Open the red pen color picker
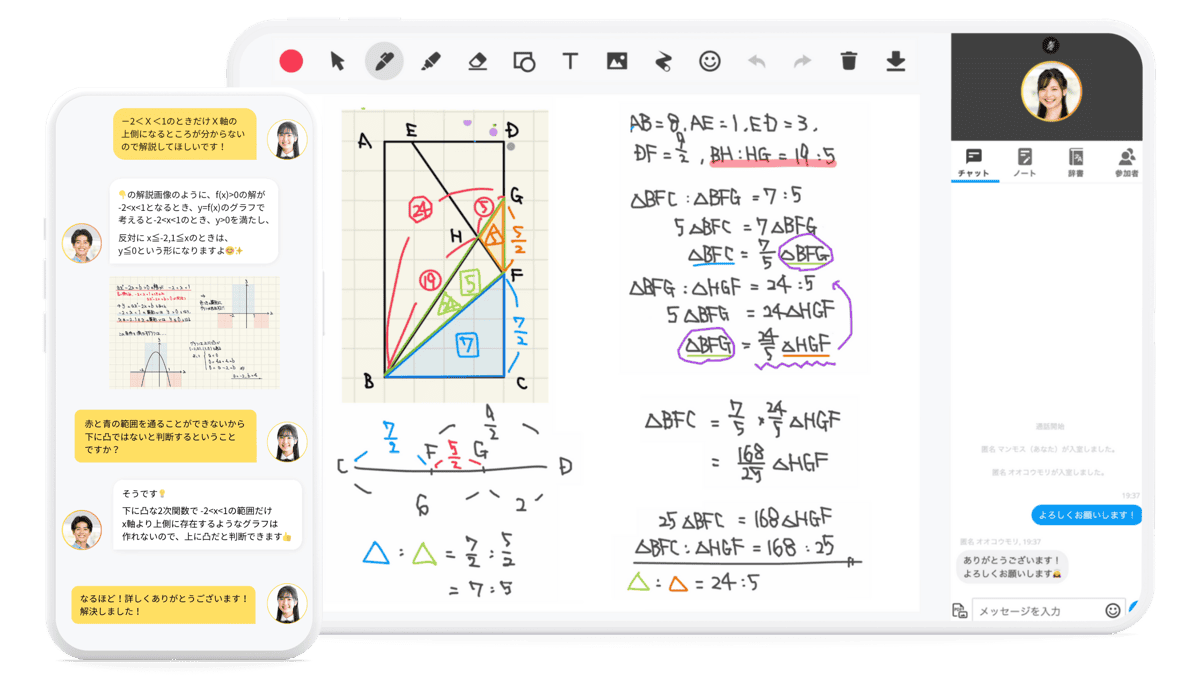The width and height of the screenshot is (1200, 675). pyautogui.click(x=291, y=61)
